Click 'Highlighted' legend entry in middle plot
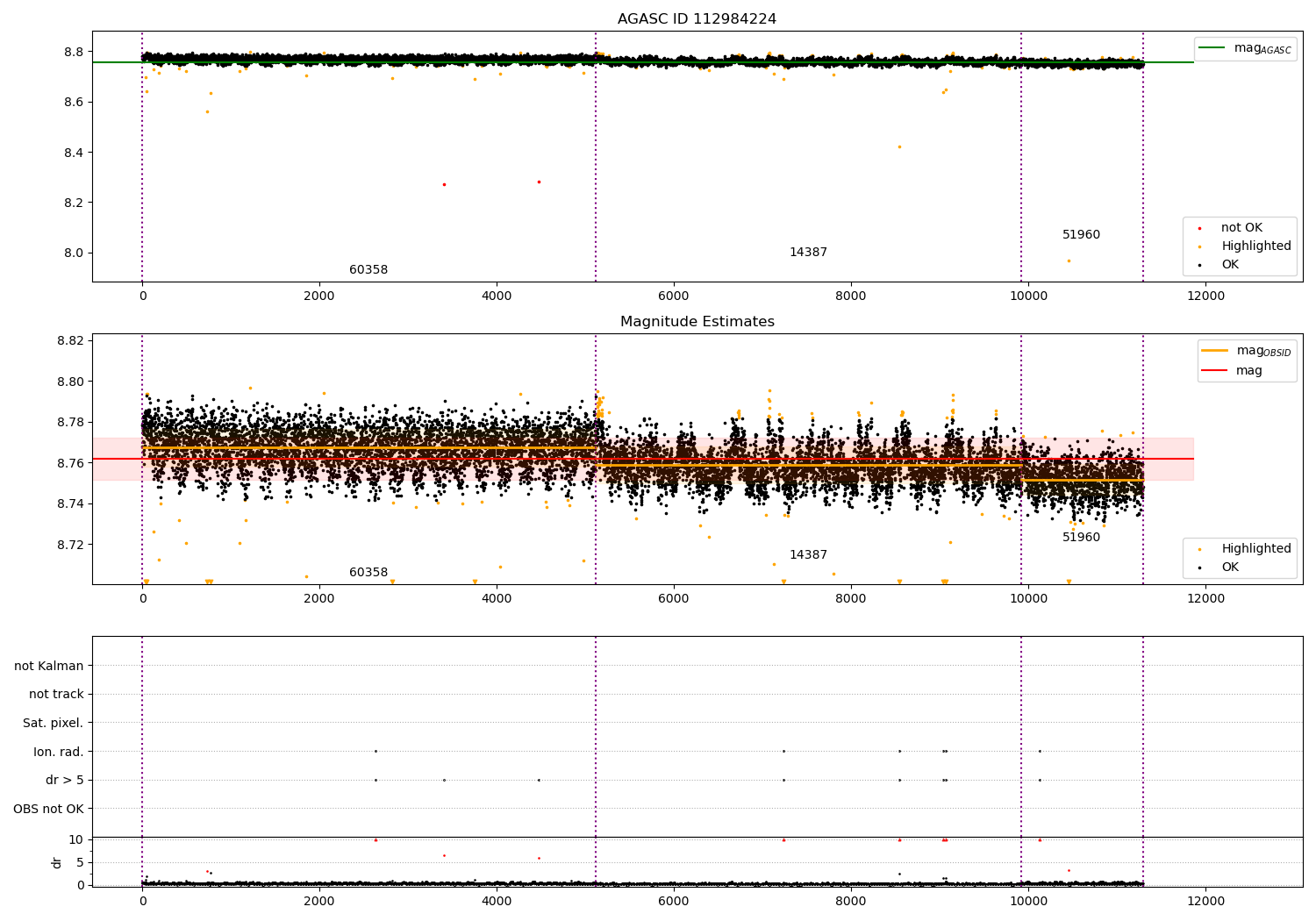 (x=1255, y=549)
